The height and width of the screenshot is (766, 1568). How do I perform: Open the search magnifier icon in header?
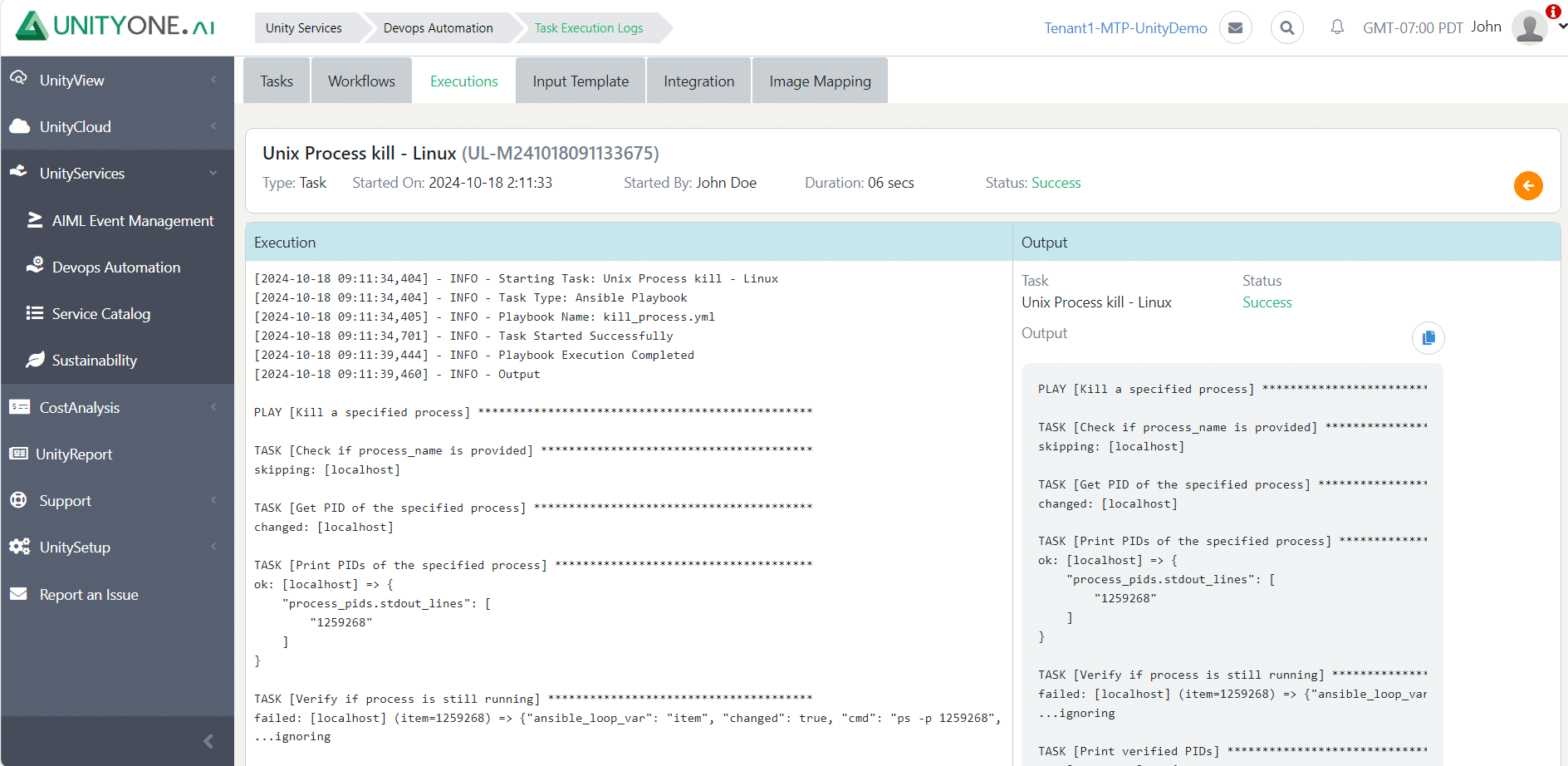pyautogui.click(x=1287, y=27)
